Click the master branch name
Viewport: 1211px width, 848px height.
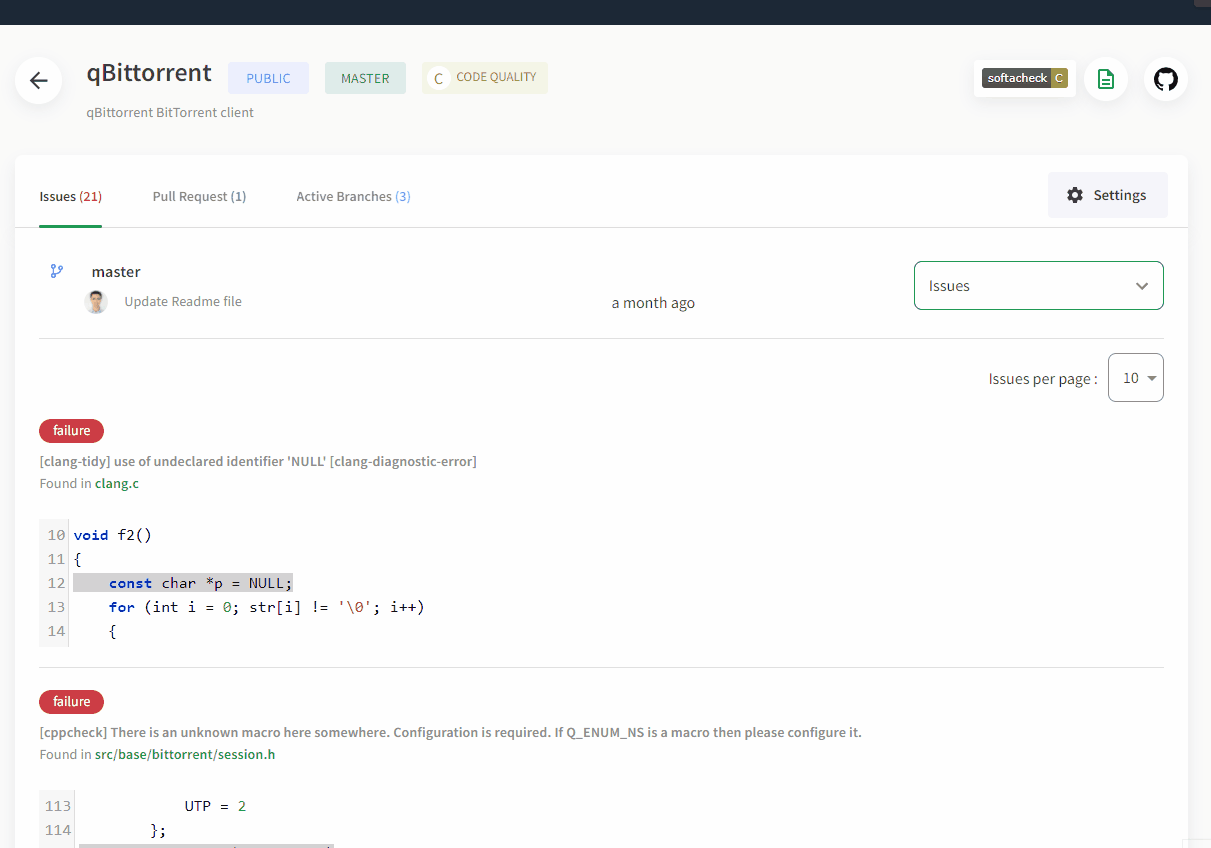click(x=116, y=272)
